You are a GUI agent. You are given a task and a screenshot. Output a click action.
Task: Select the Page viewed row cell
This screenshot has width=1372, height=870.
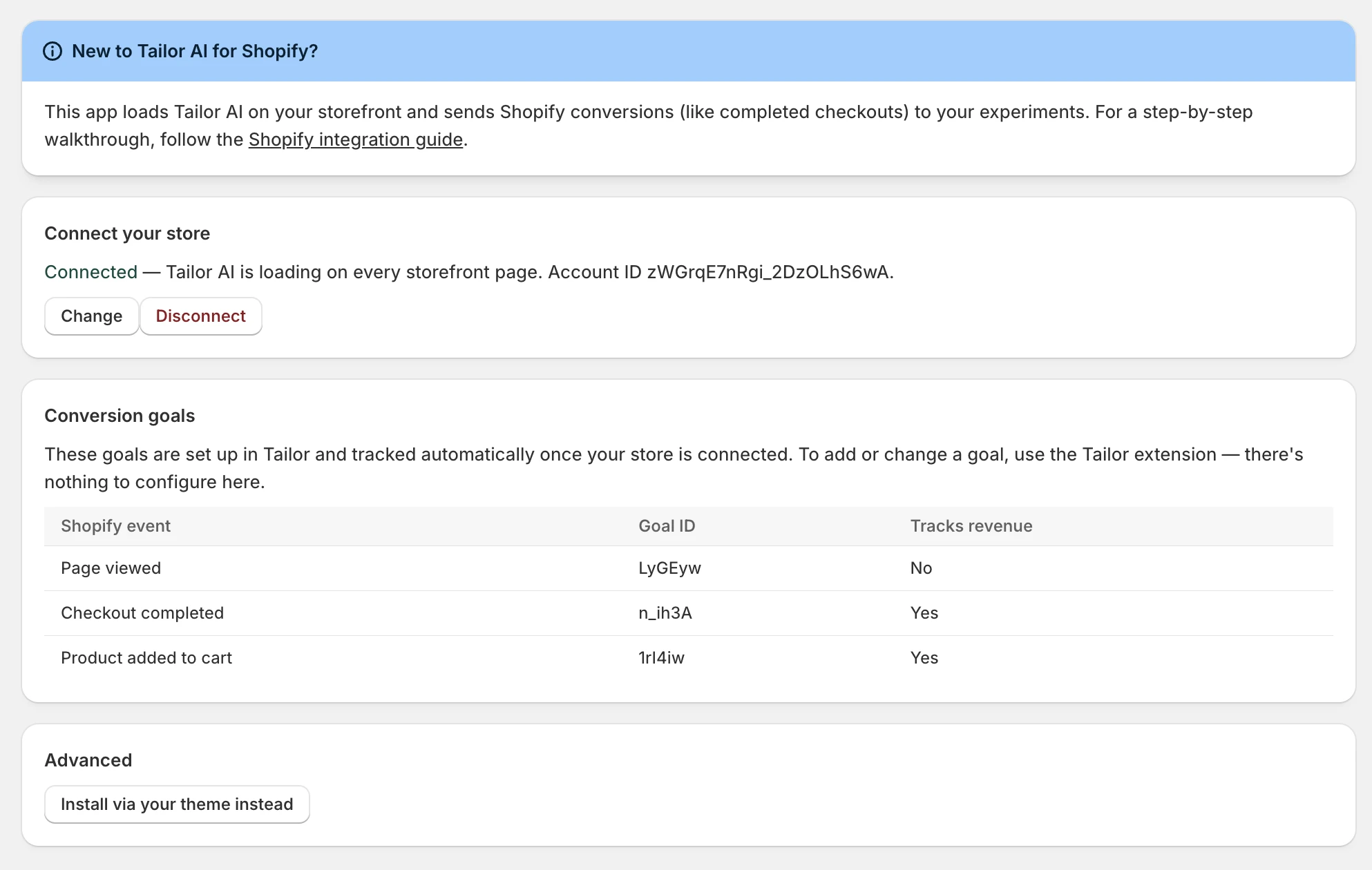[111, 568]
